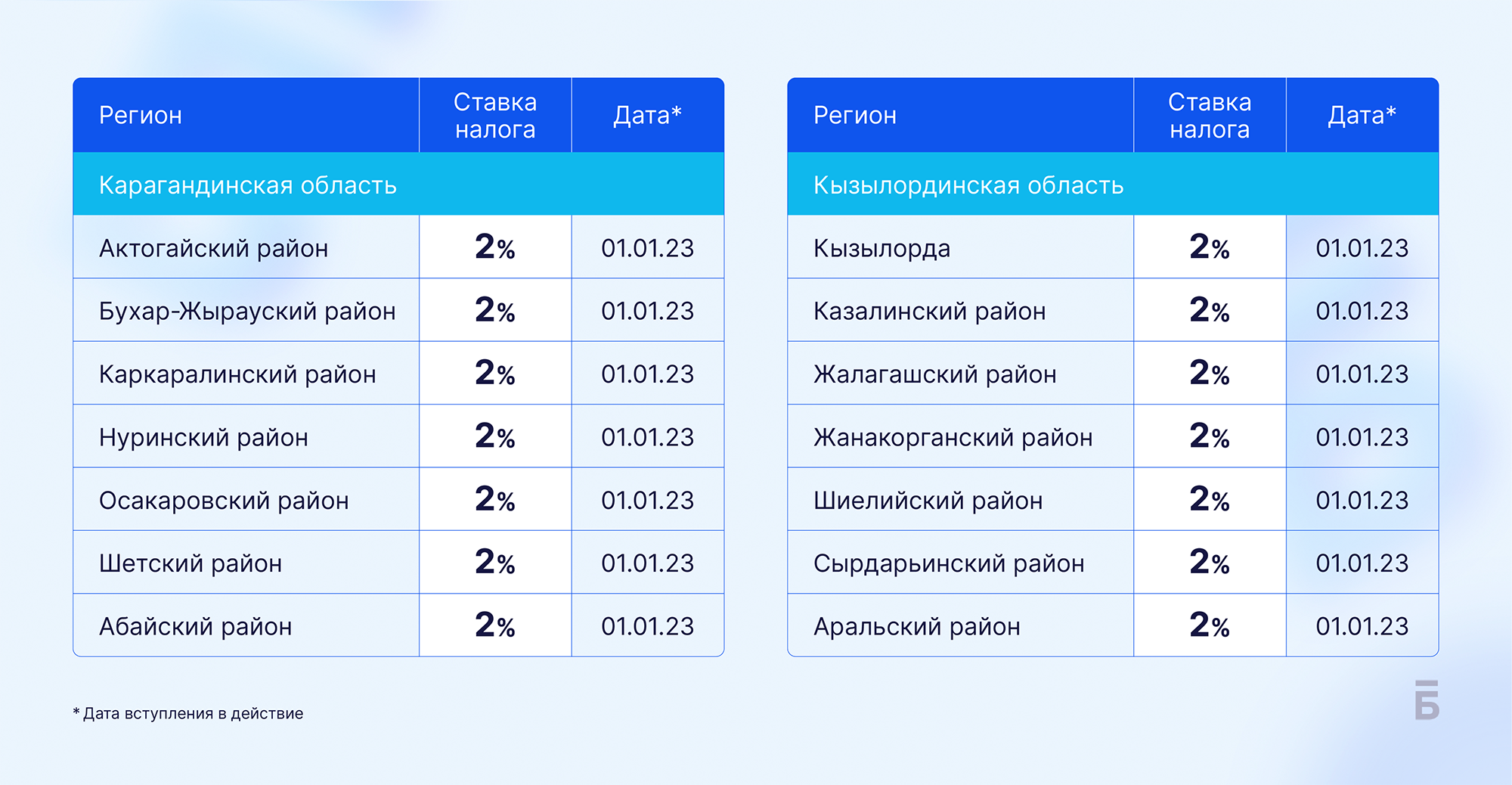
Task: Click the Сырдарьинский район cell
Action: click(x=961, y=563)
